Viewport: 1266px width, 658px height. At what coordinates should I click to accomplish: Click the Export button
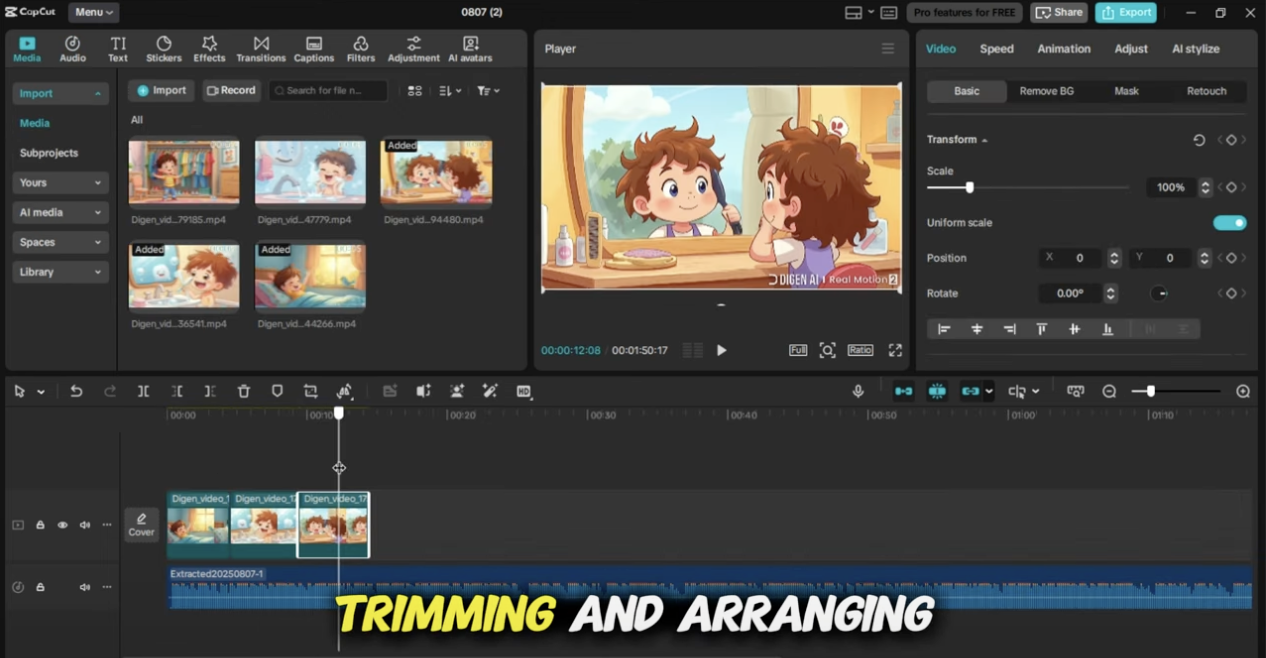click(1125, 12)
